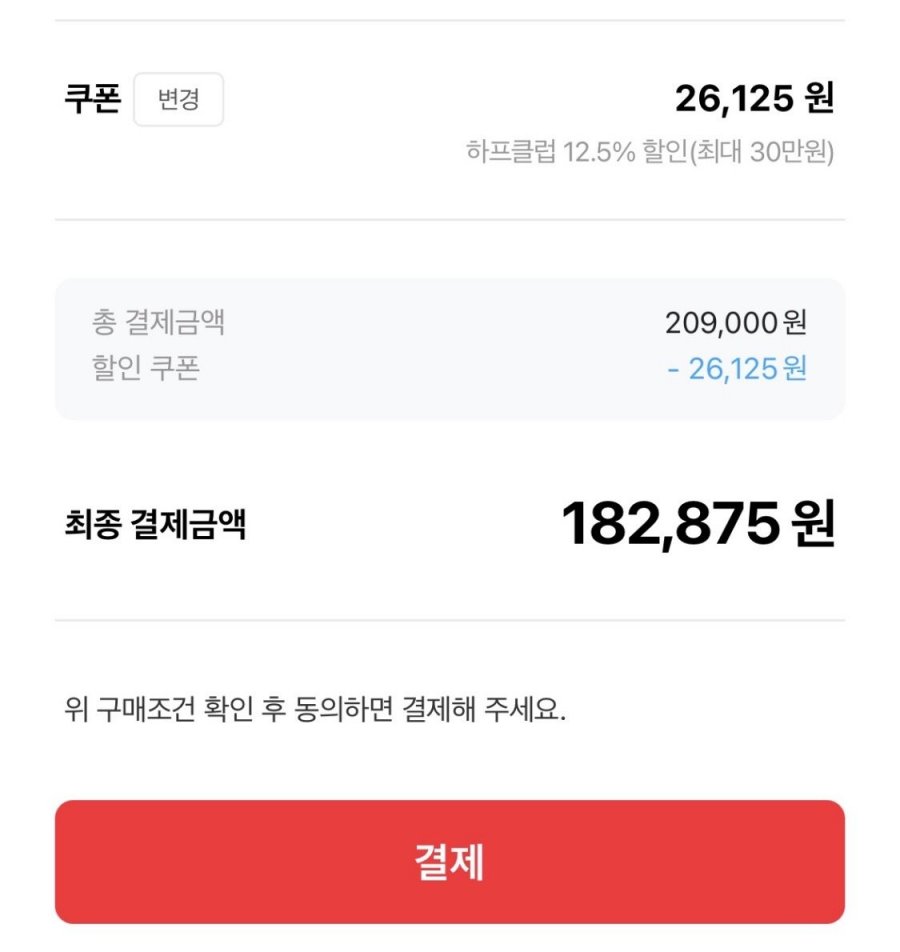Click the 쿠폰 section label
This screenshot has height=952, width=900.
coord(92,100)
